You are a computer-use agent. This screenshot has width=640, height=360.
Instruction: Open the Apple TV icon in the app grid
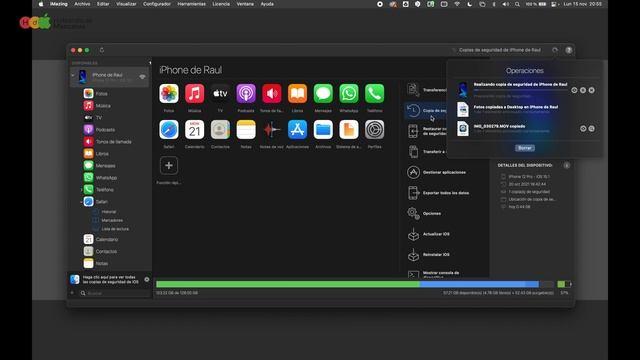pos(220,93)
